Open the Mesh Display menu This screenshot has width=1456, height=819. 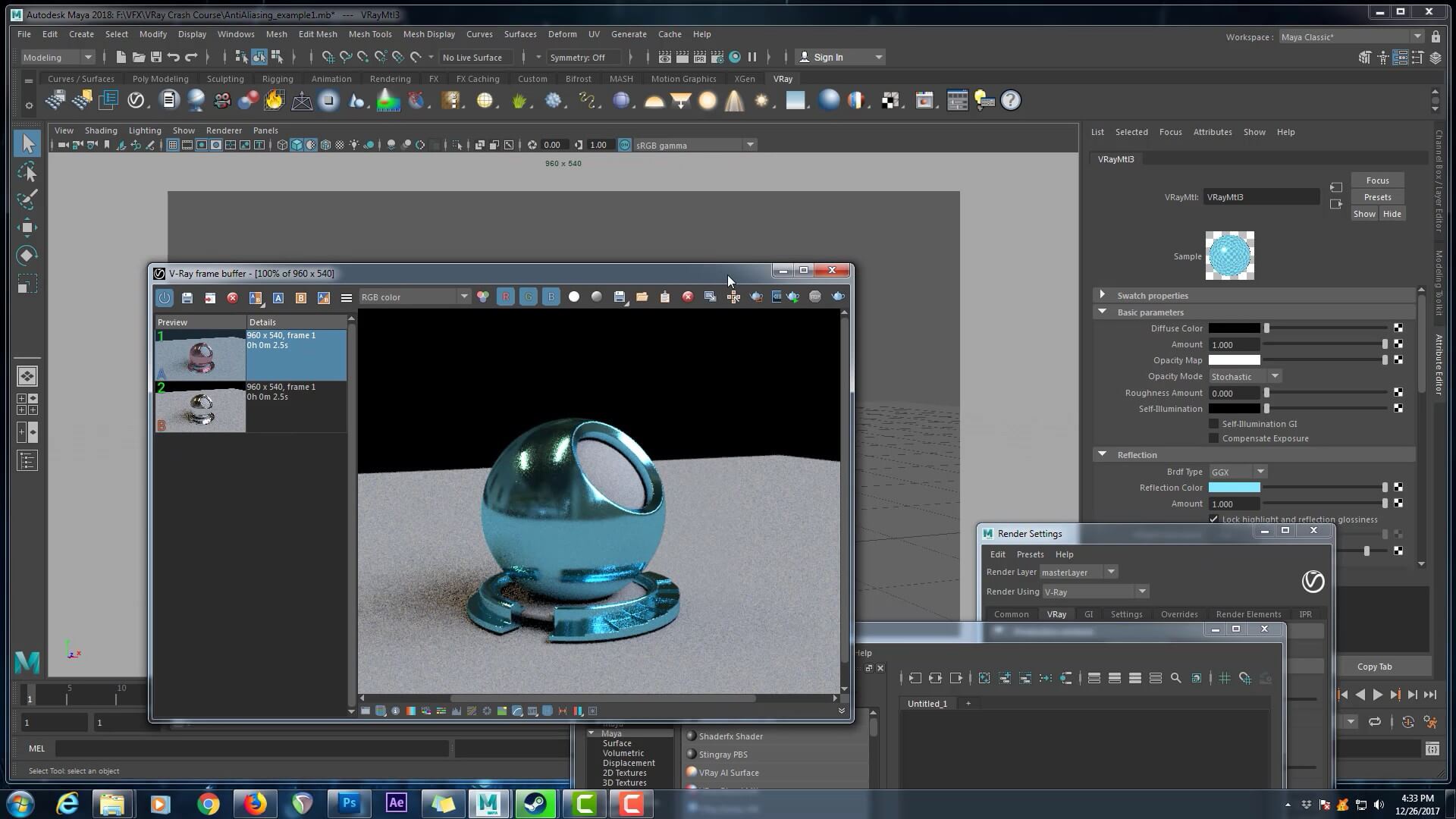click(428, 34)
